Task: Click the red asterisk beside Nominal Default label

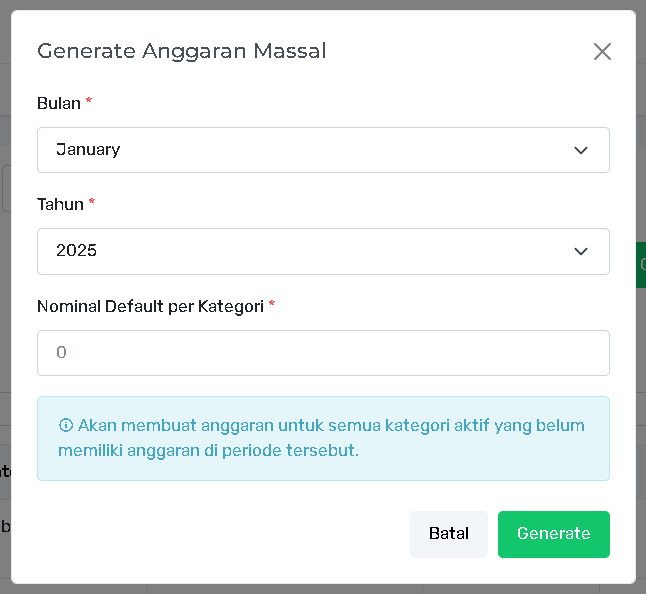Action: pyautogui.click(x=271, y=306)
